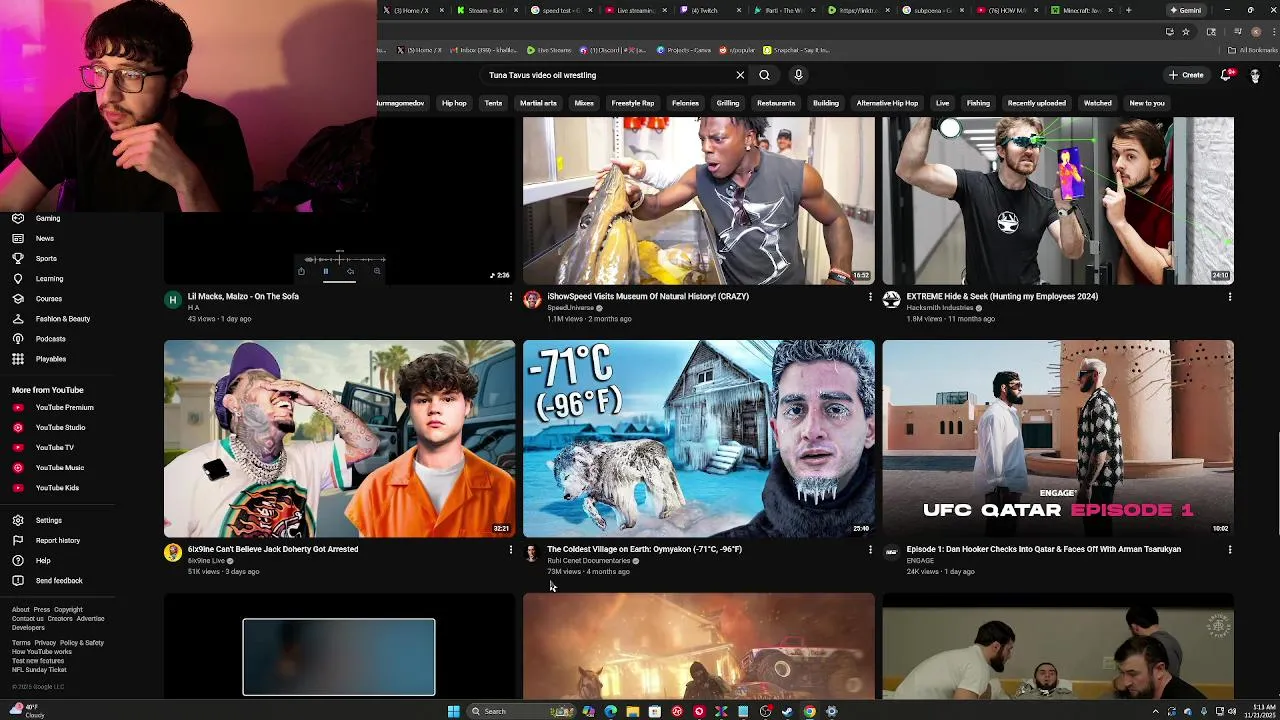The width and height of the screenshot is (1280, 720).
Task: Open the weather widget in the taskbar
Action: click(25, 710)
